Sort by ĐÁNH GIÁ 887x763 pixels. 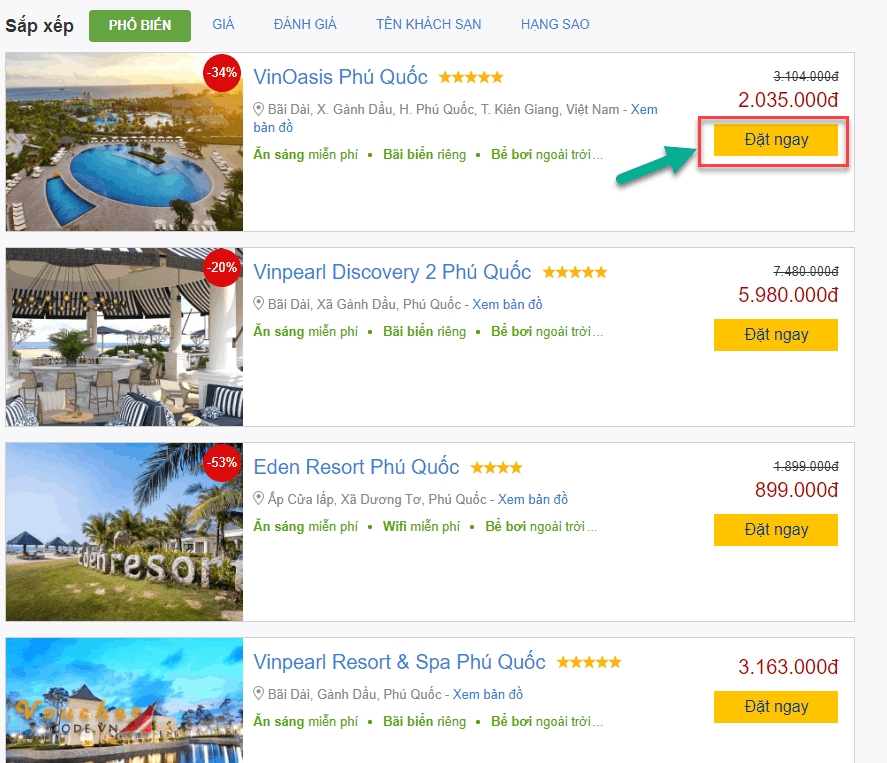pyautogui.click(x=305, y=24)
